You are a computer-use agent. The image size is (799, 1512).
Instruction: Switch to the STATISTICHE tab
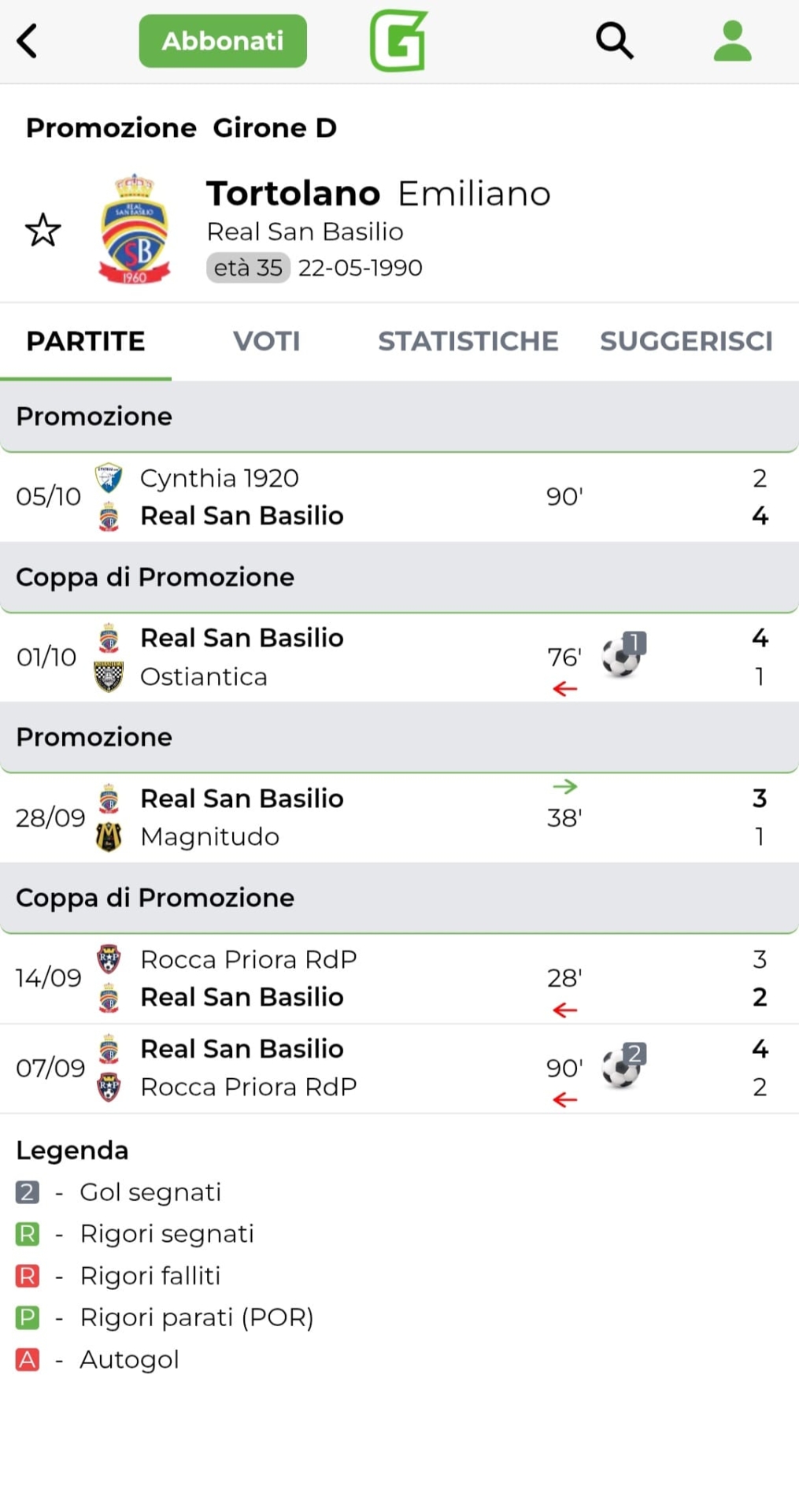coord(468,341)
